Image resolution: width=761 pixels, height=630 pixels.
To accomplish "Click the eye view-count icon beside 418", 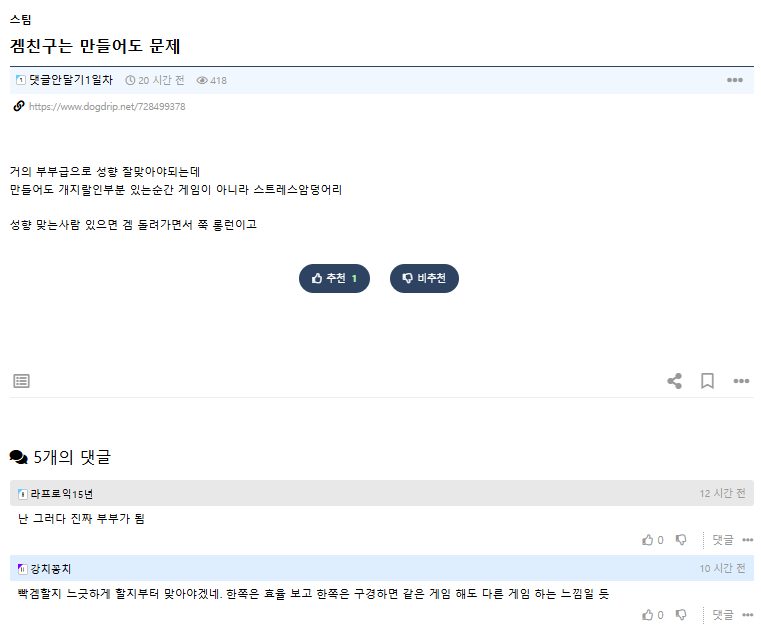I will [202, 81].
